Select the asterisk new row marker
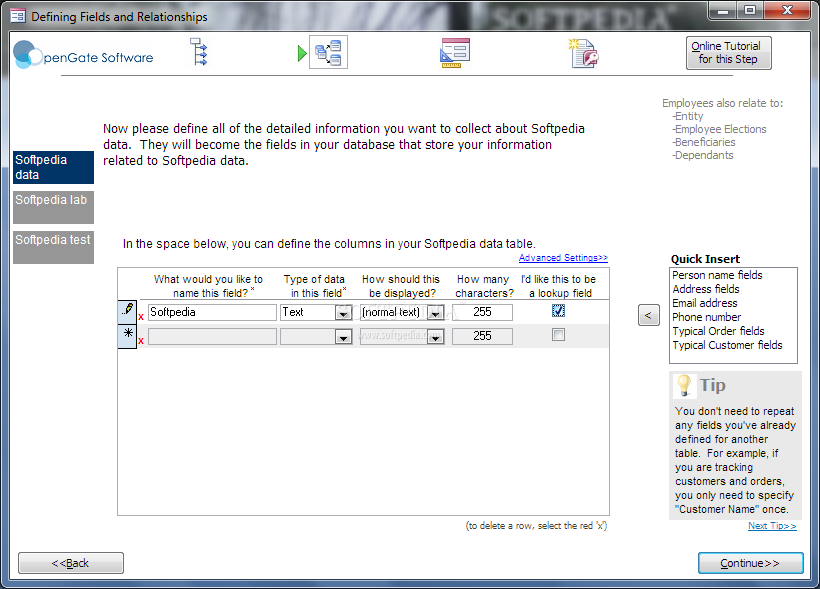Viewport: 820px width, 589px height. point(127,335)
